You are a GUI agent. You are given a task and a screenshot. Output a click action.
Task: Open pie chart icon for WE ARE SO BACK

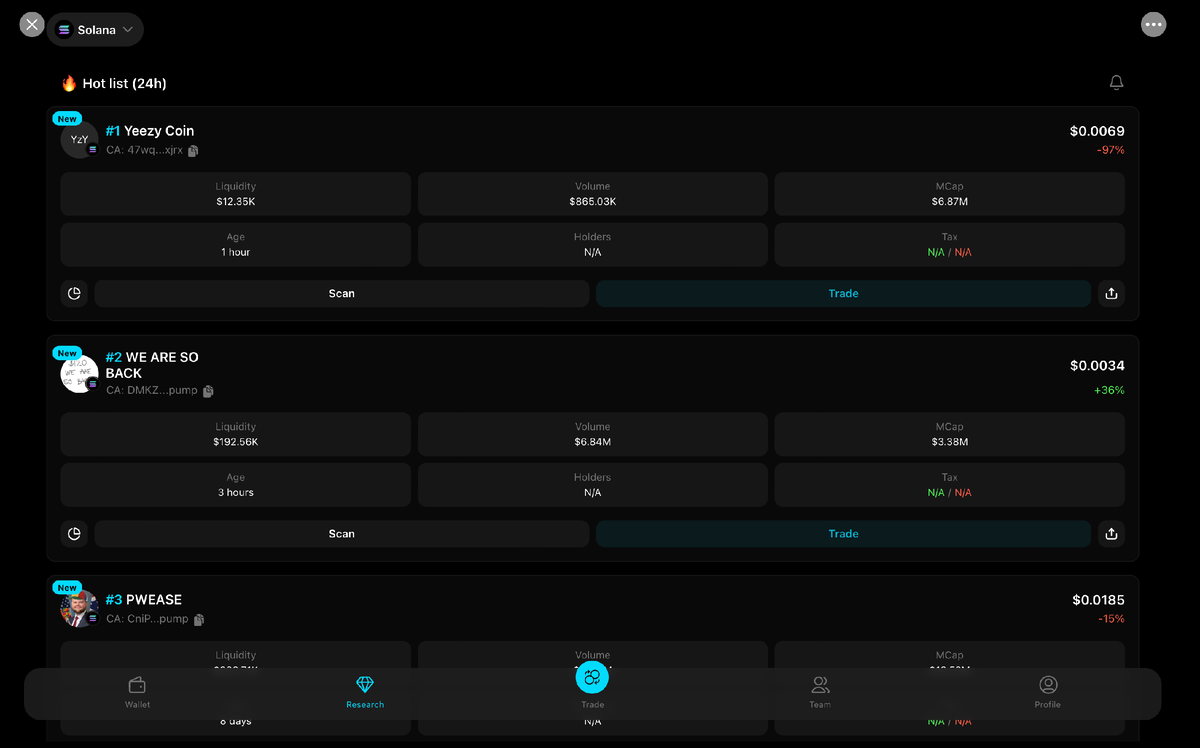pos(74,533)
